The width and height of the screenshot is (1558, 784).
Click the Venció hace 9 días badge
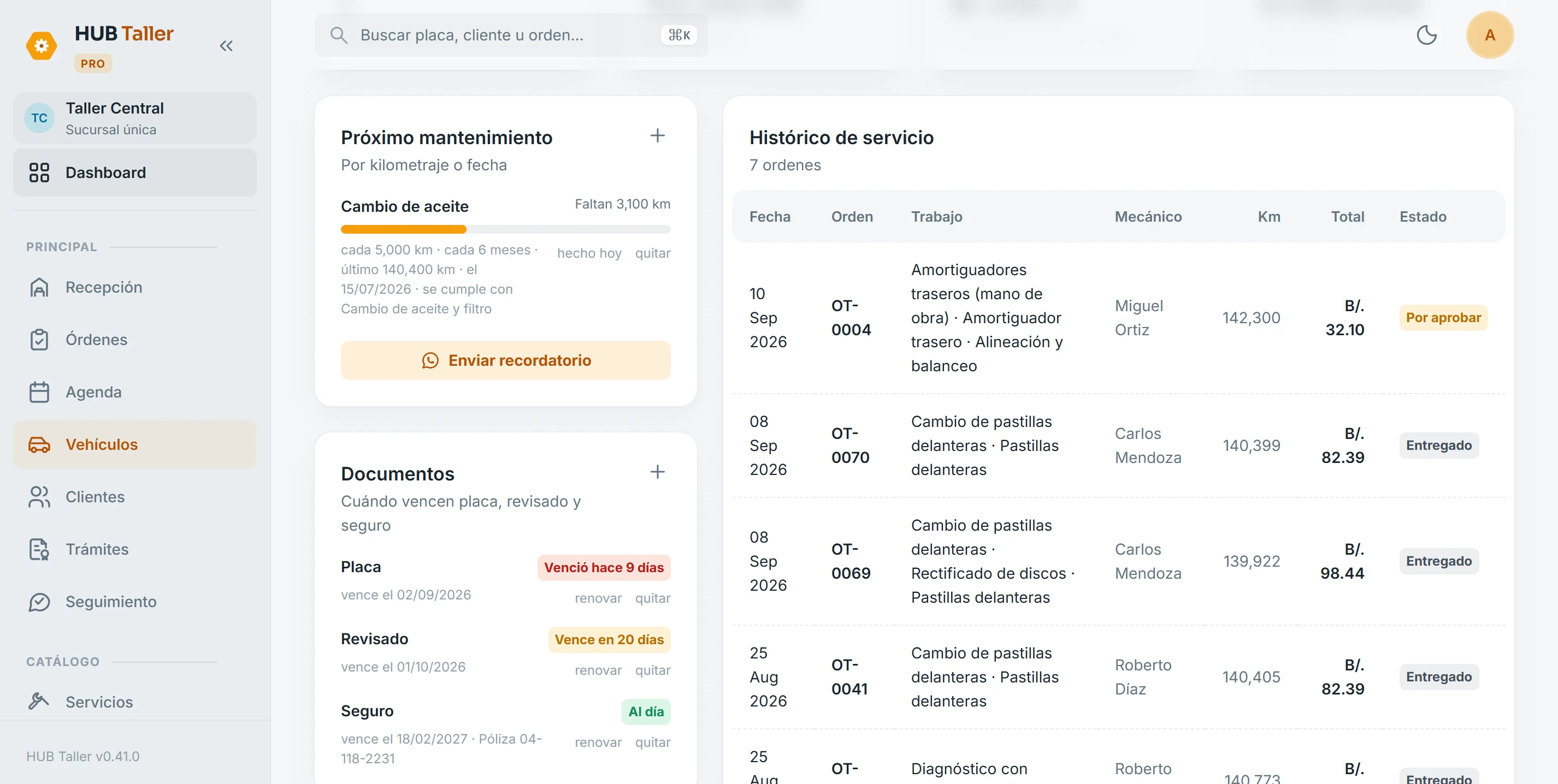pyautogui.click(x=604, y=568)
